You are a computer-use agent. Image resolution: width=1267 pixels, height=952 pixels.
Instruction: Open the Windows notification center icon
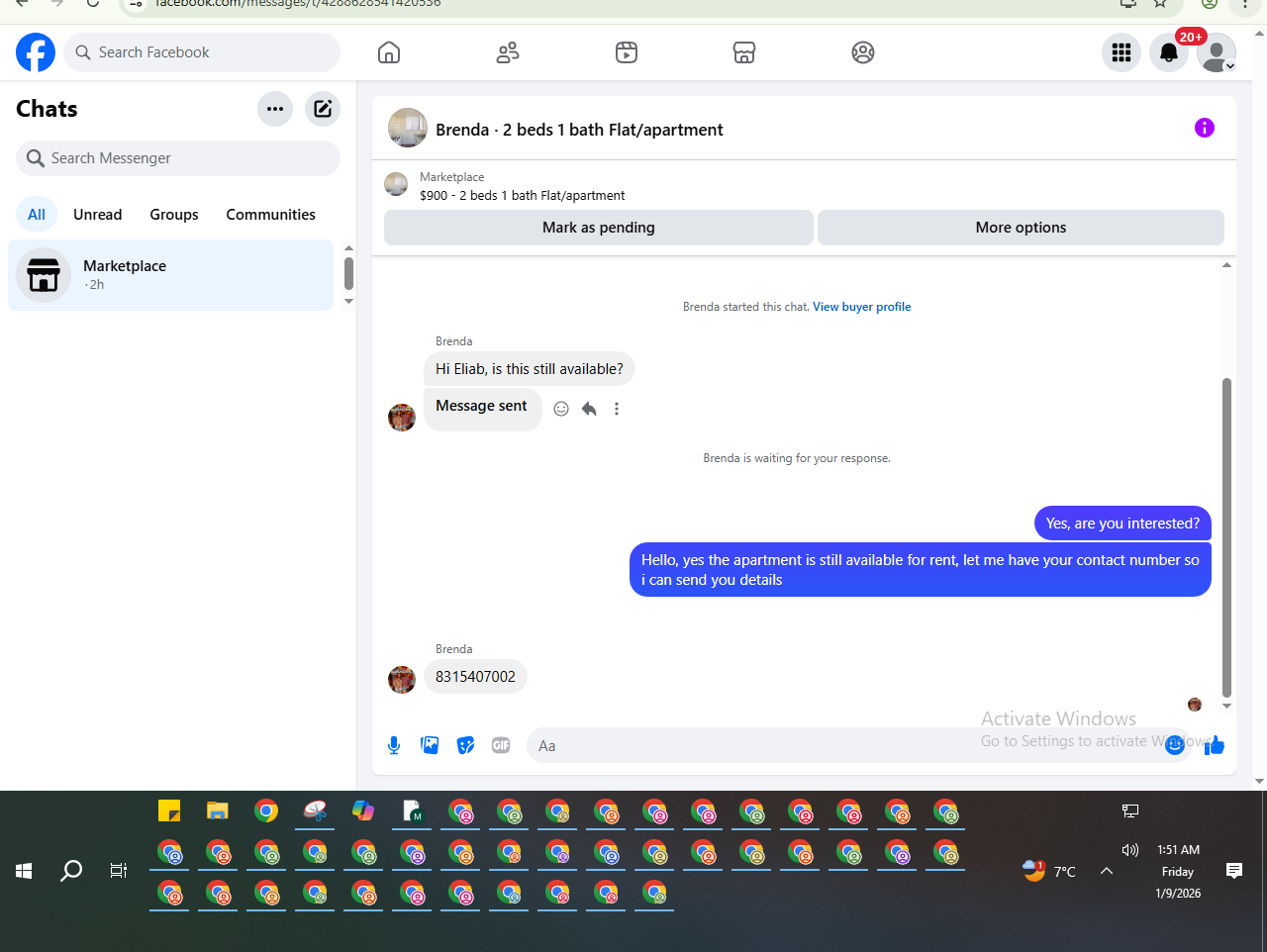(1234, 871)
